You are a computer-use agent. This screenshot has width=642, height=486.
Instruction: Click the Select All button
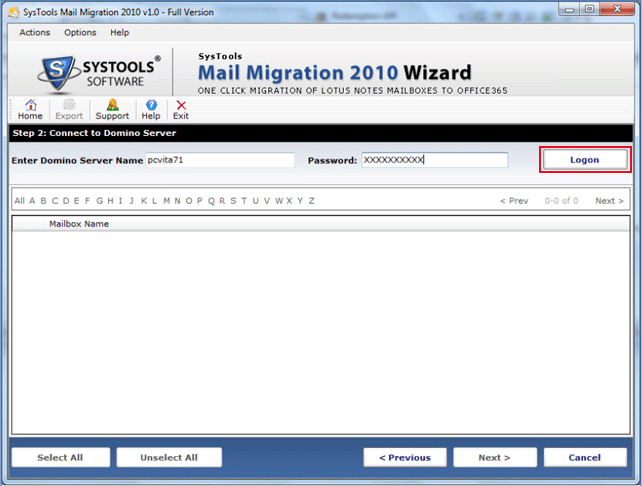pyautogui.click(x=61, y=457)
